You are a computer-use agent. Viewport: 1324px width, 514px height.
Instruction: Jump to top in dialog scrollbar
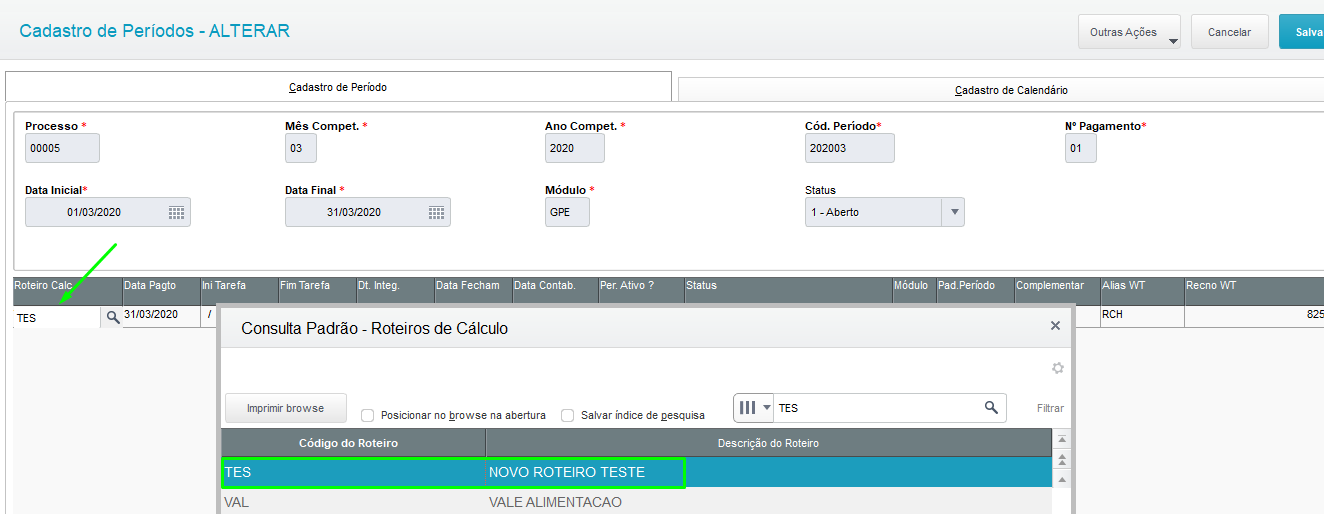[1062, 440]
